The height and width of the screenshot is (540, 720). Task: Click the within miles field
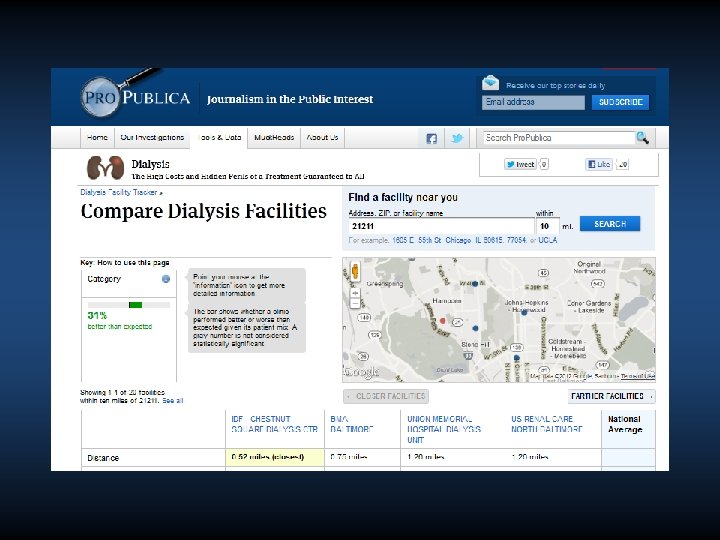pos(547,226)
